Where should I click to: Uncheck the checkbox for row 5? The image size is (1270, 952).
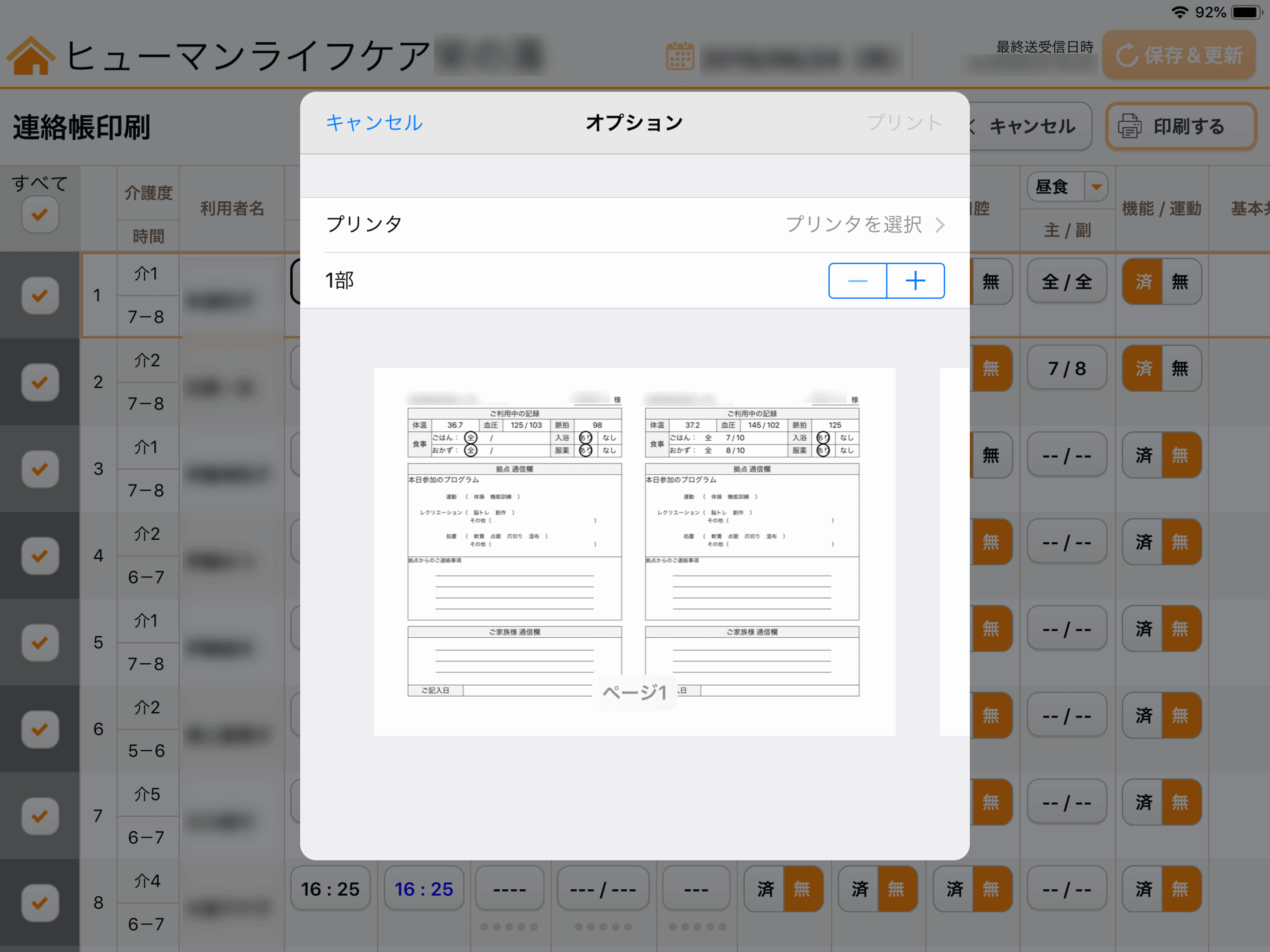(40, 642)
